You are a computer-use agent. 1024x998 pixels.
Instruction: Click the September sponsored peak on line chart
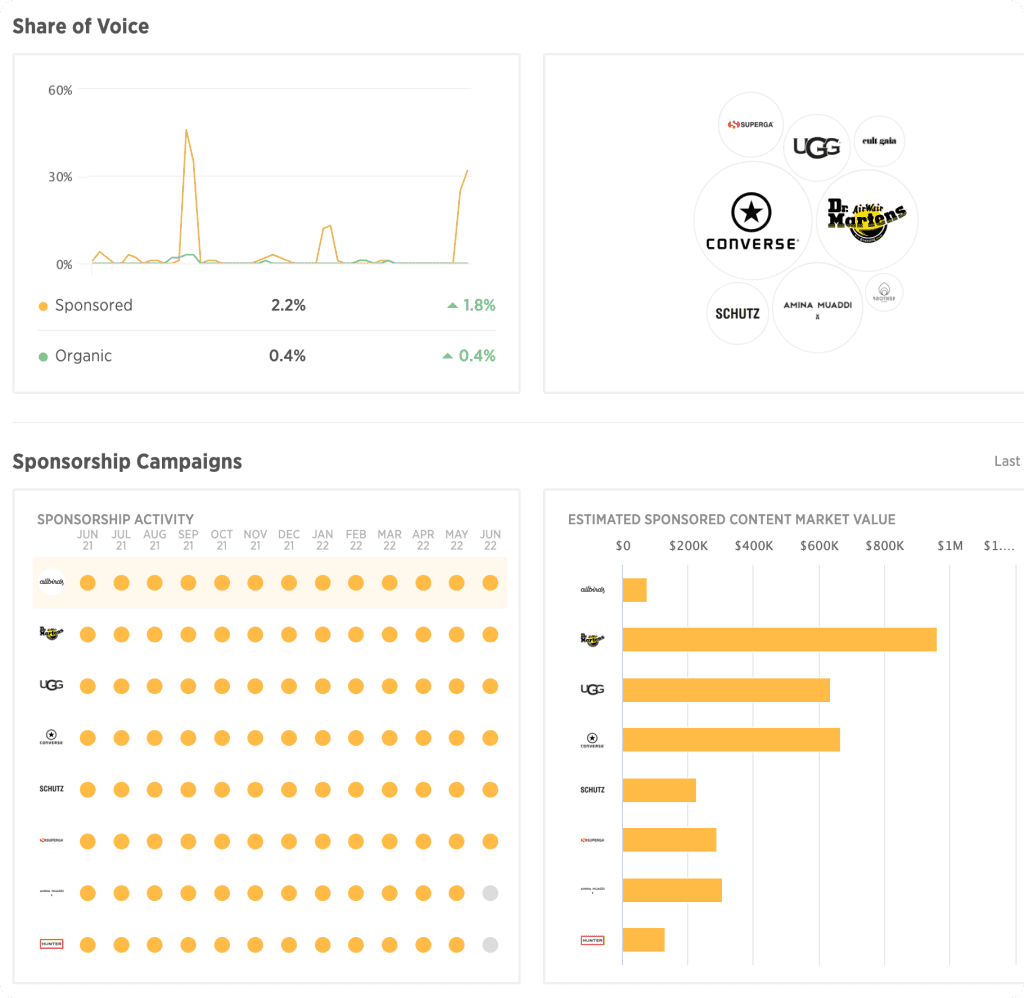tap(186, 130)
